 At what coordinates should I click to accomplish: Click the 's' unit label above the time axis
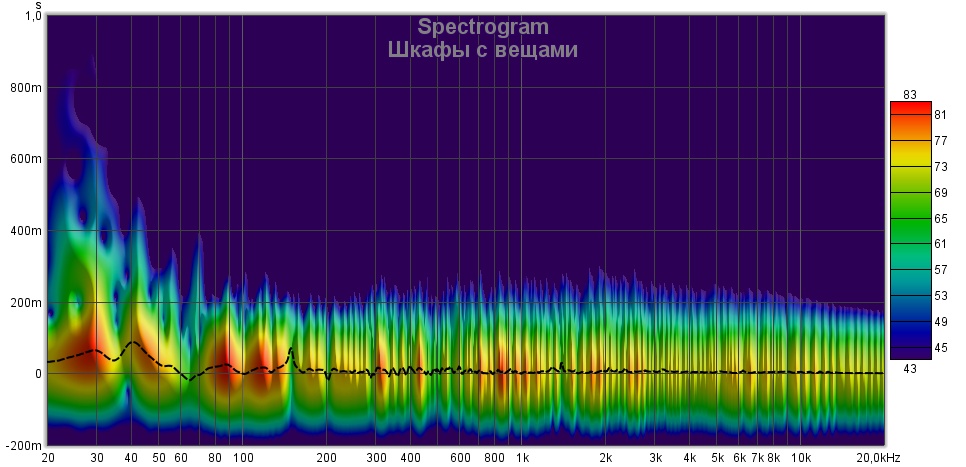[x=38, y=5]
